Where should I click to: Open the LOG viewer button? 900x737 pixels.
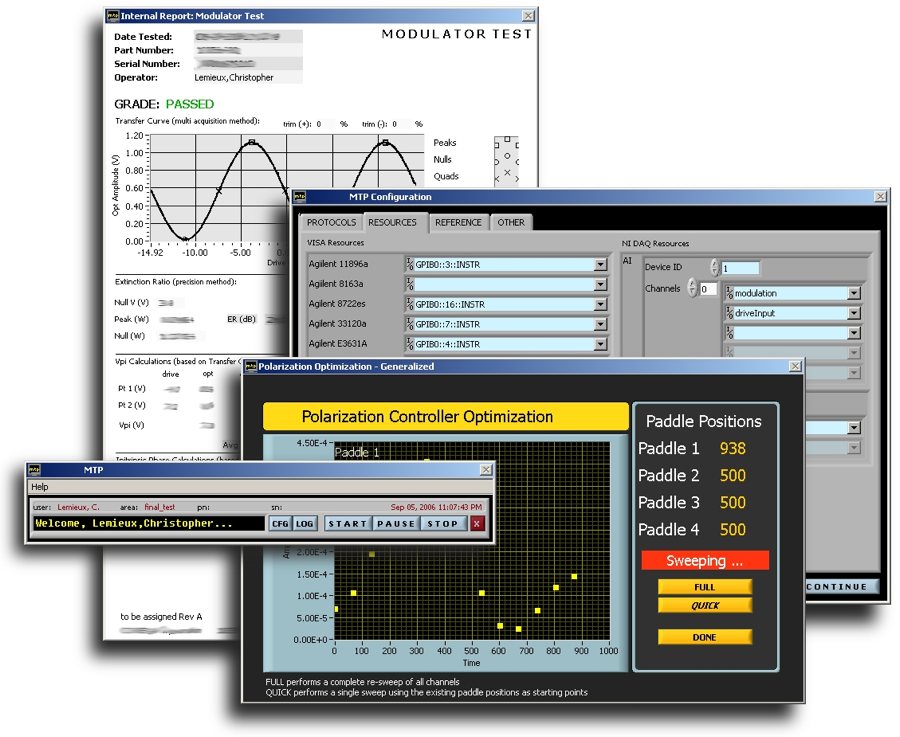pos(305,523)
